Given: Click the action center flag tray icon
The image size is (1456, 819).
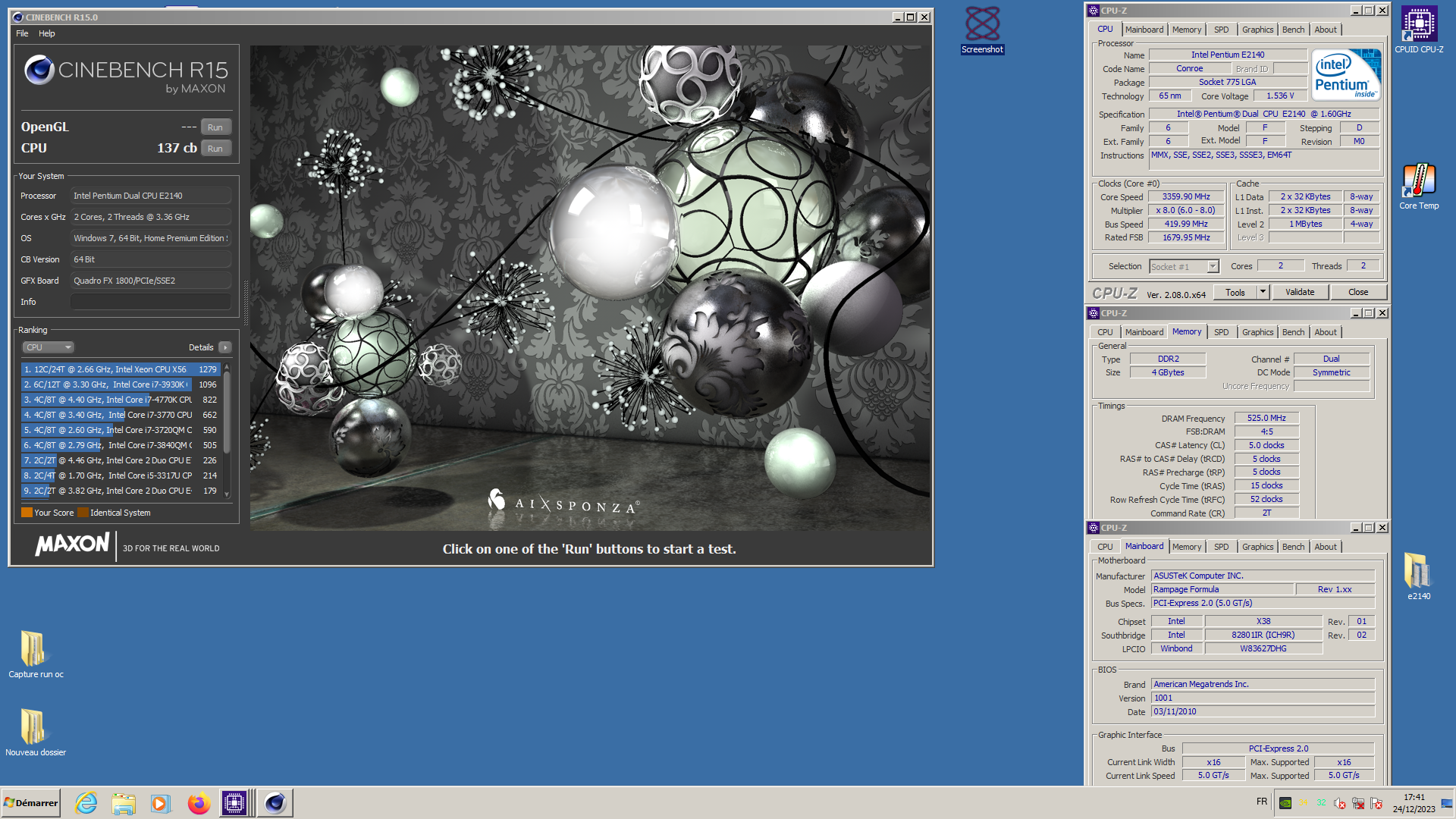Looking at the screenshot, I should (x=1376, y=803).
